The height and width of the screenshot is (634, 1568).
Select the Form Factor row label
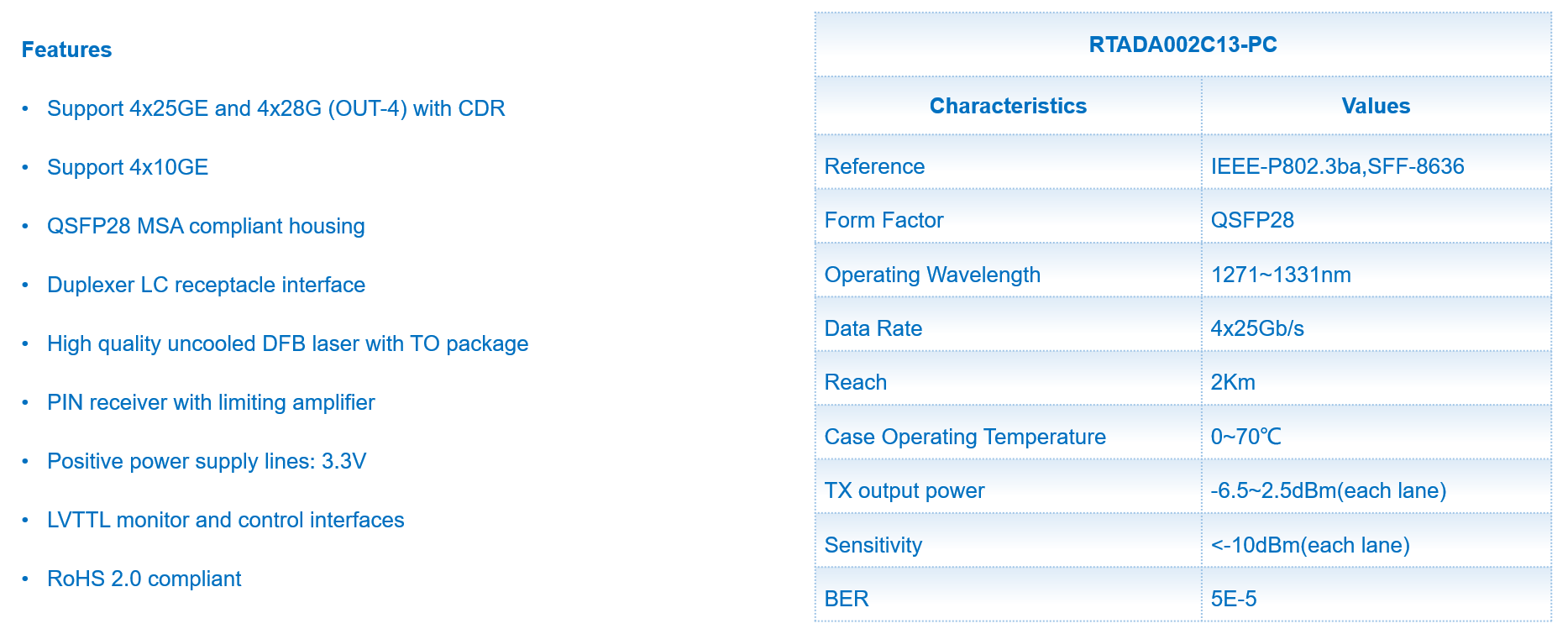(884, 220)
